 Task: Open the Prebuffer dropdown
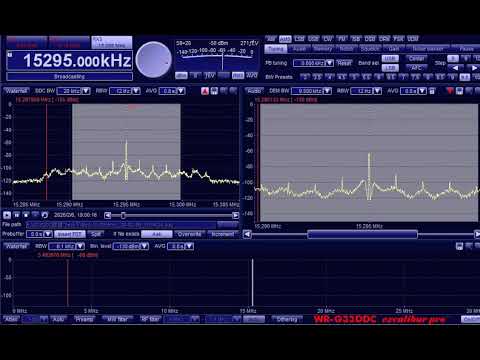48,234
